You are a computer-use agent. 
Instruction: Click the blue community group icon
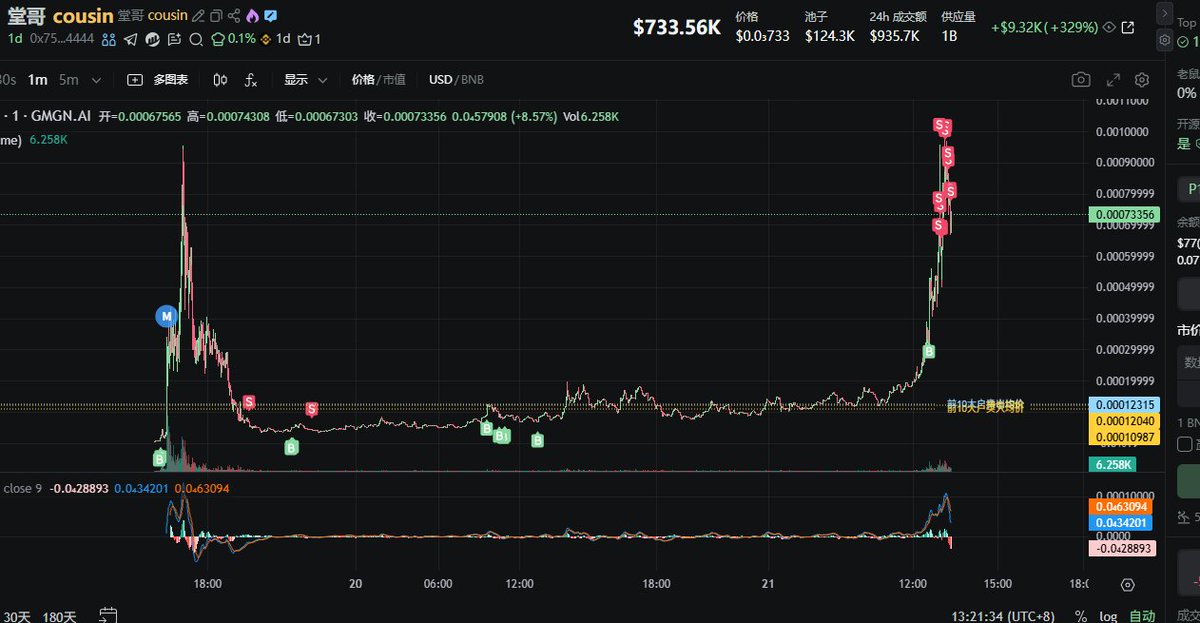click(x=109, y=39)
